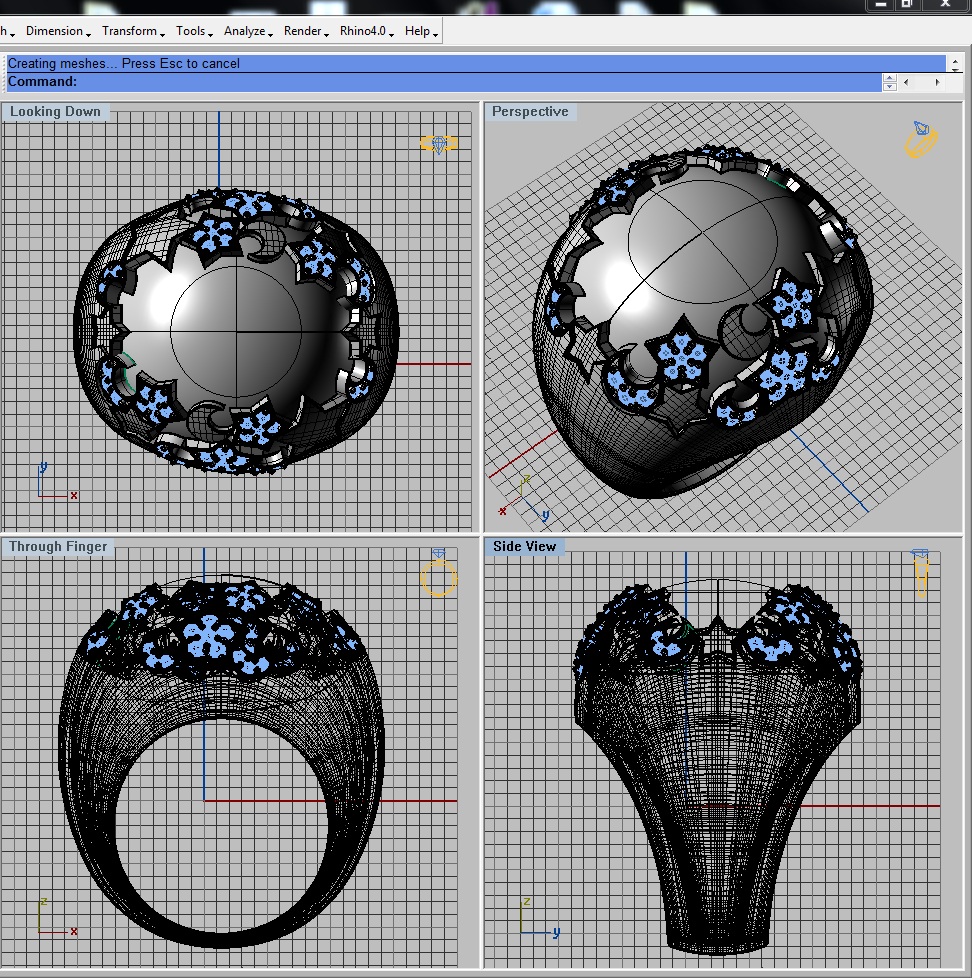Click the tilted ring icon in Perspective viewport
This screenshot has width=972, height=978.
pyautogui.click(x=921, y=140)
